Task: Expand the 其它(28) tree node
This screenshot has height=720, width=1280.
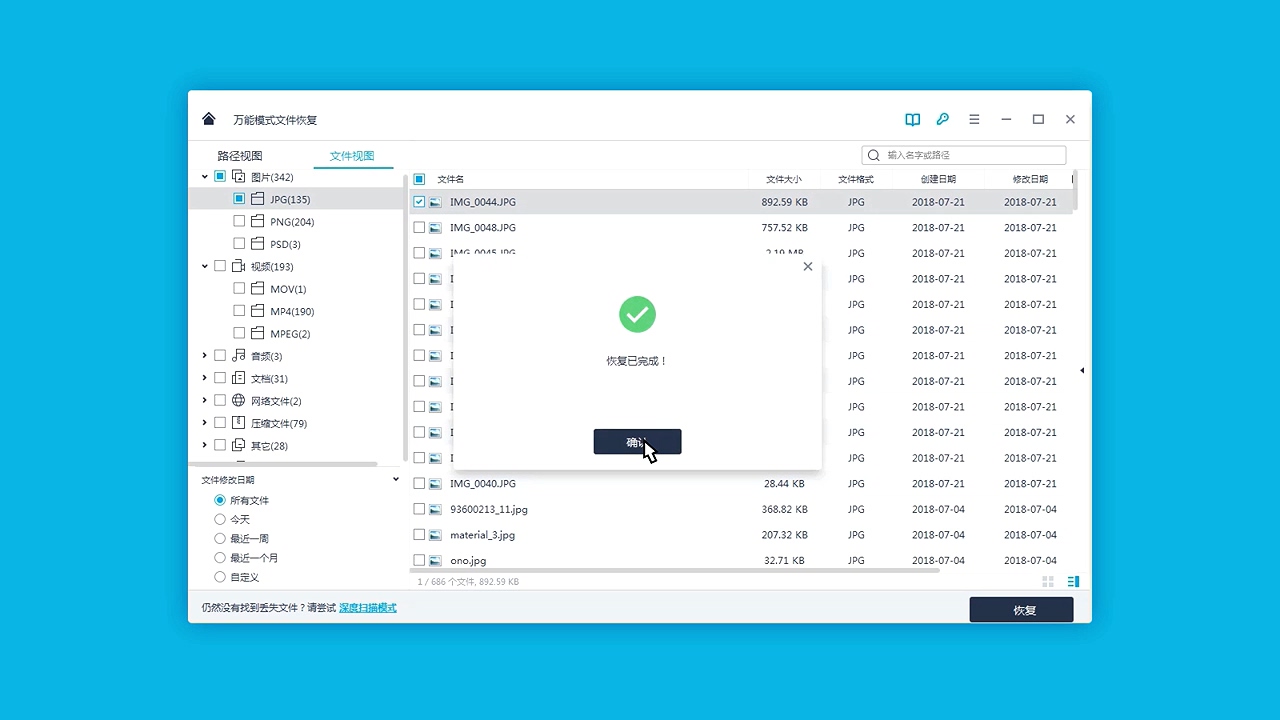Action: coord(205,445)
